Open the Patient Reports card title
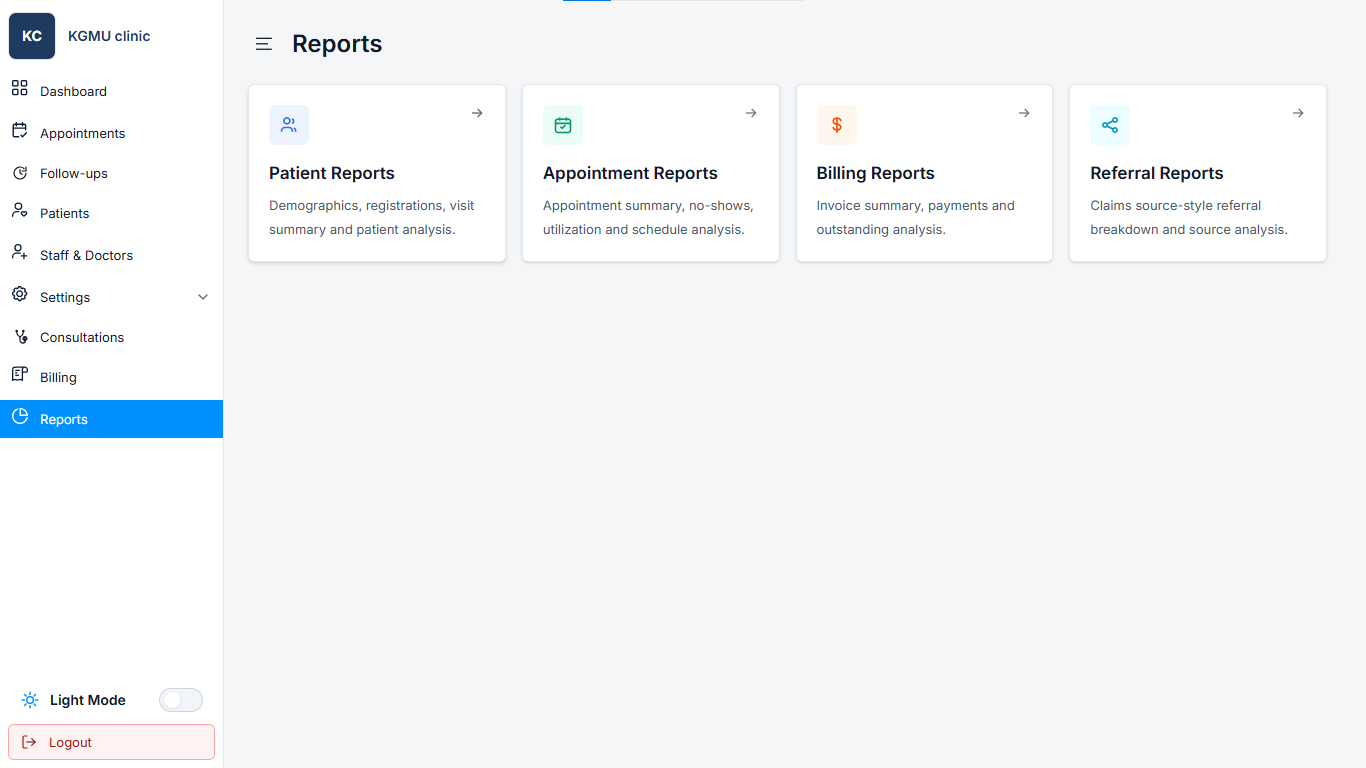 point(332,173)
